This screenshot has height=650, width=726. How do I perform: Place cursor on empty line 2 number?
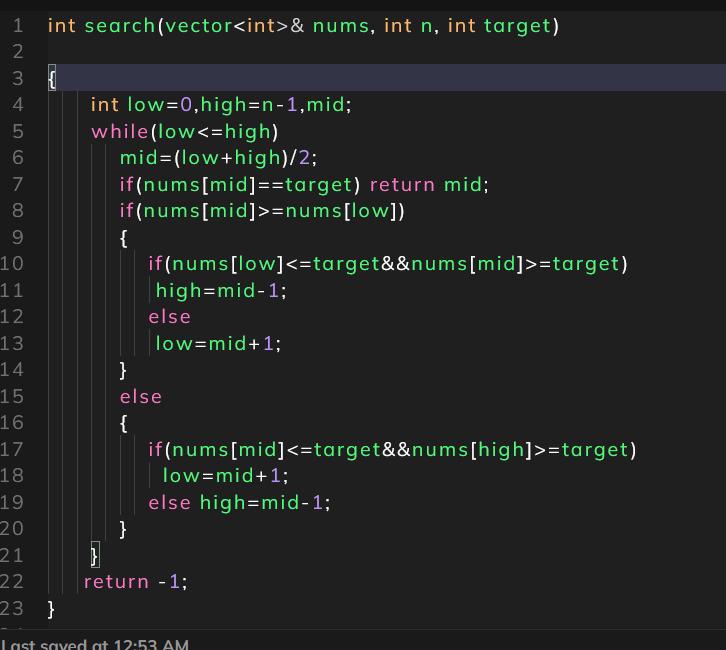click(18, 51)
